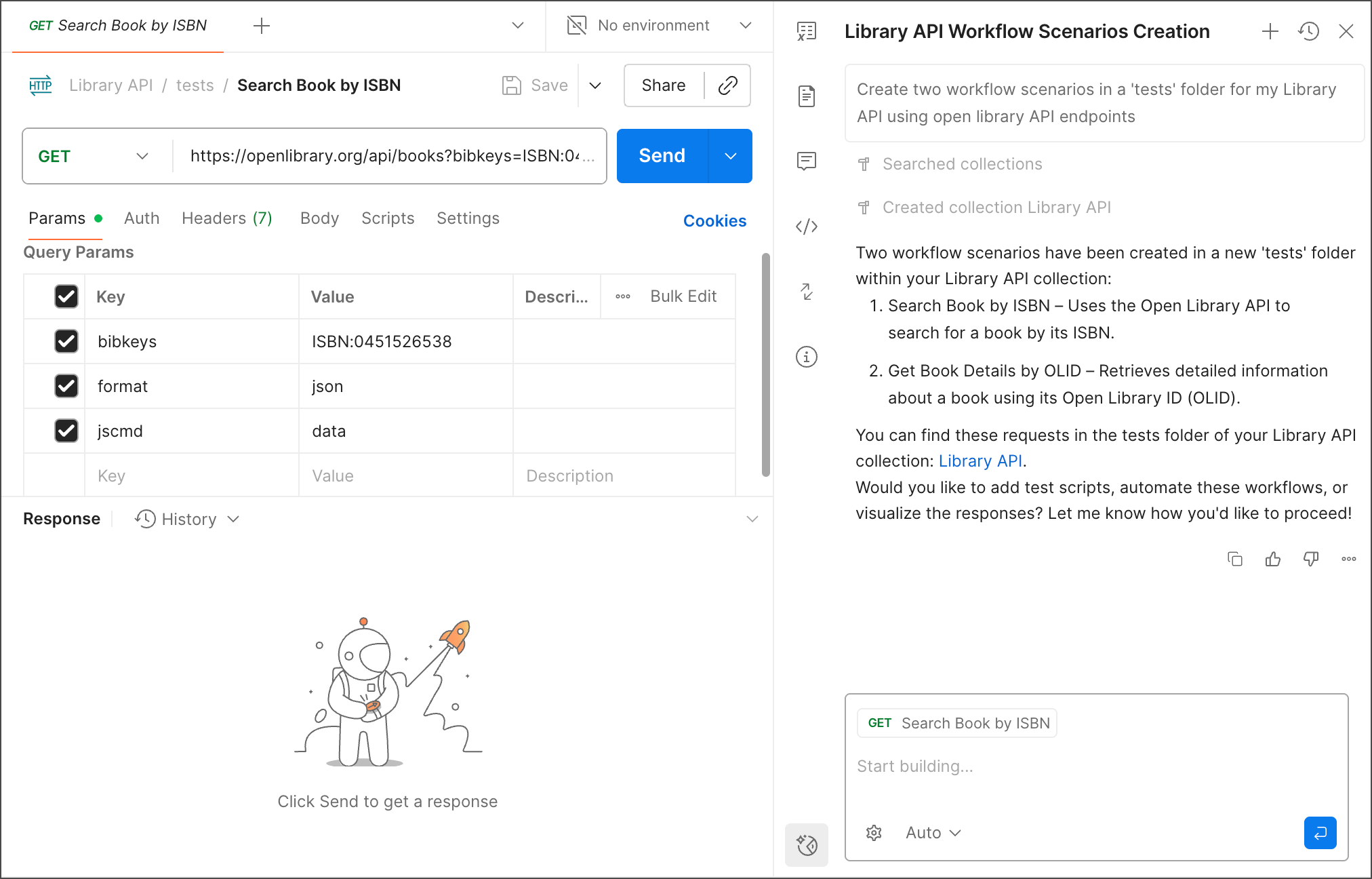Image resolution: width=1372 pixels, height=879 pixels.
Task: Disable the format query parameter
Action: tap(66, 386)
